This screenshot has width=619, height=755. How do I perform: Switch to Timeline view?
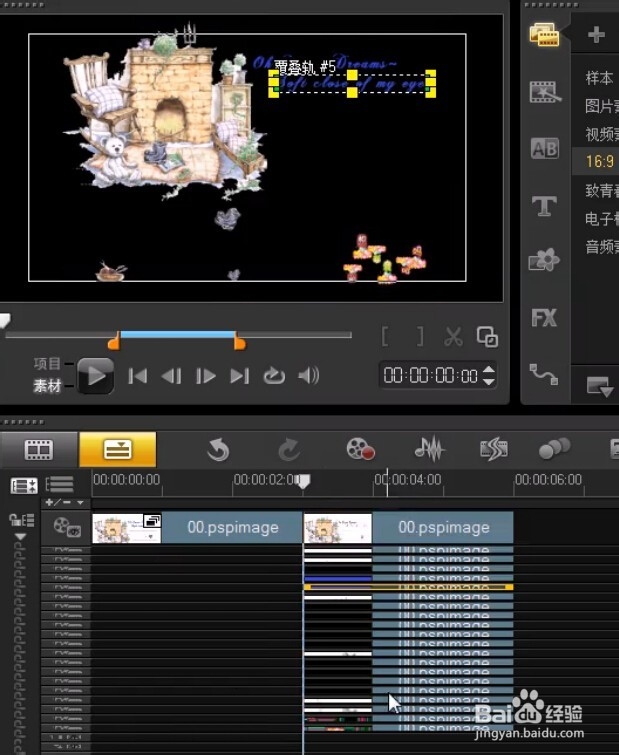tap(117, 450)
